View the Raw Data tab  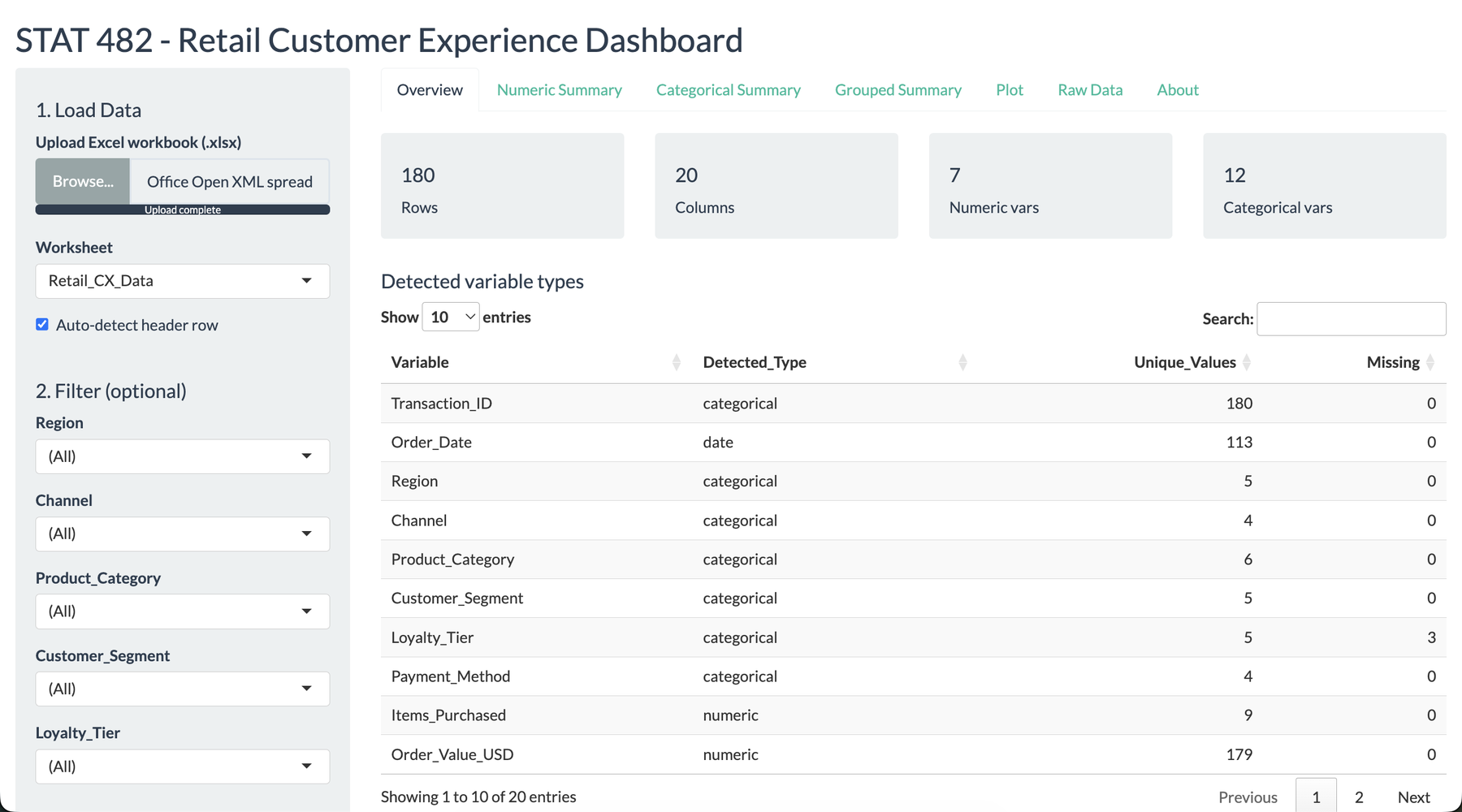coord(1090,90)
